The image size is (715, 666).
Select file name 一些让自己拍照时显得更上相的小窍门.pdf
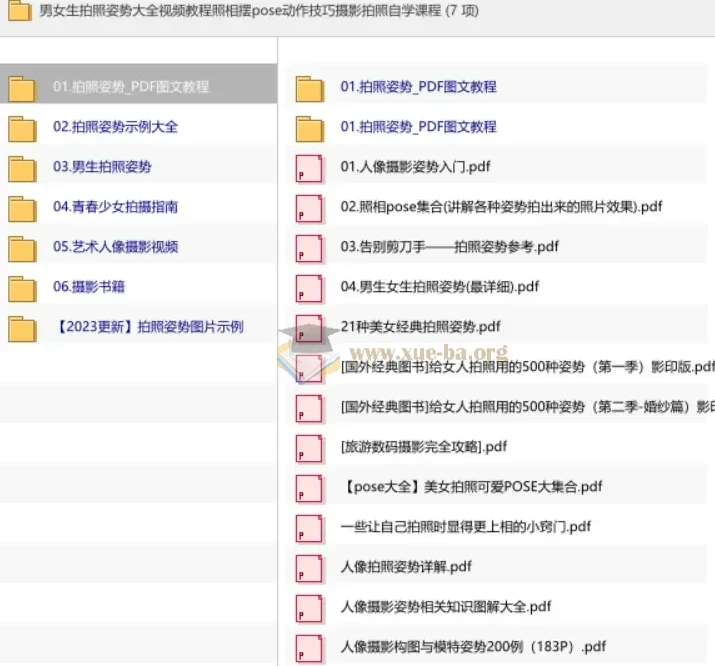466,527
